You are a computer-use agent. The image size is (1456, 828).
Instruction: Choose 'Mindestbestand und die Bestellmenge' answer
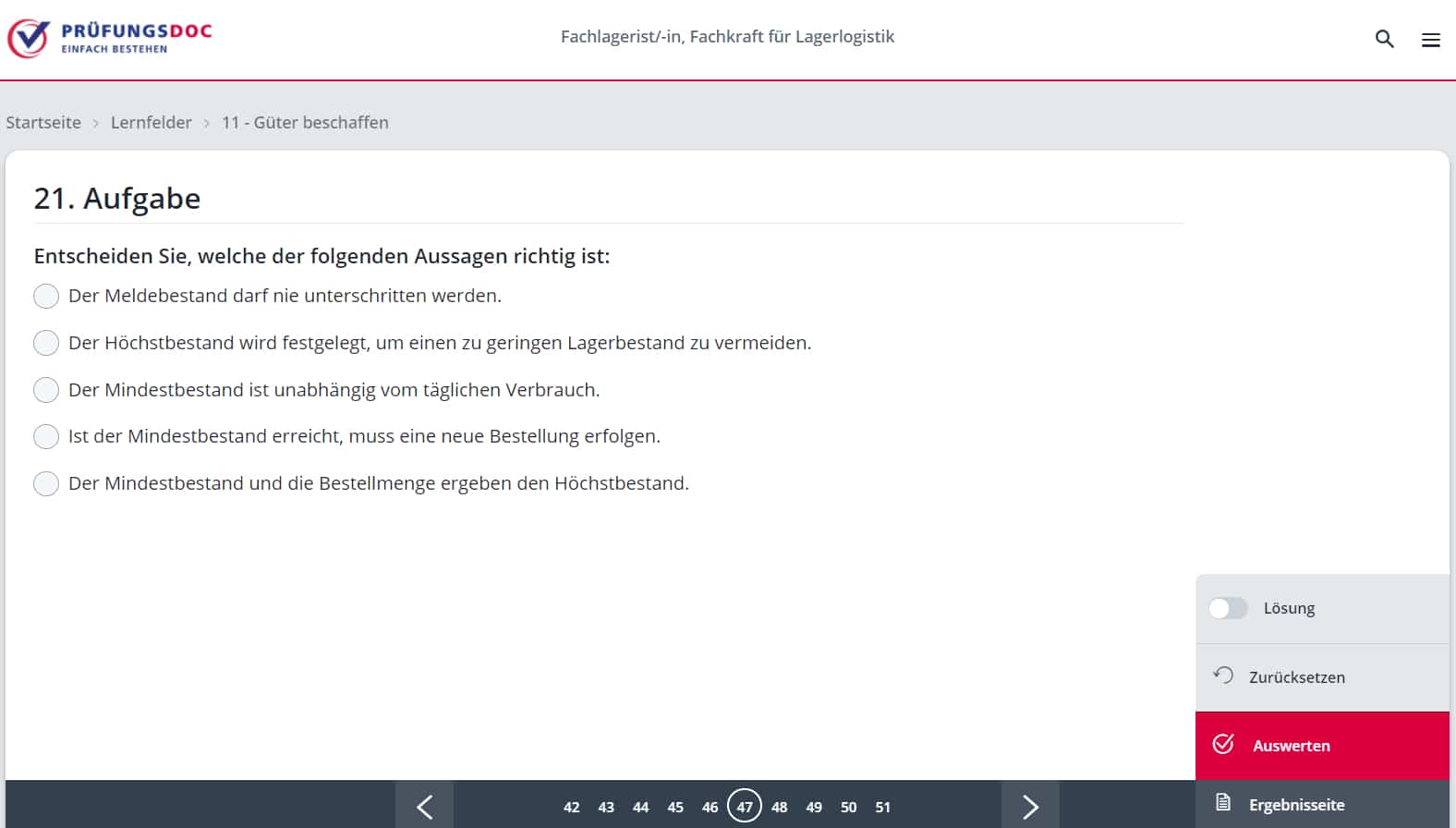click(46, 483)
